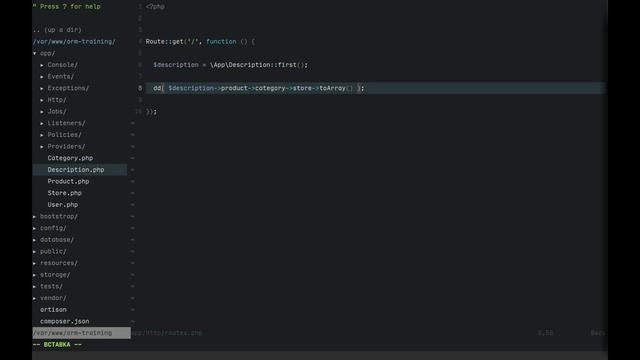Click 'store' in the chained call
The width and height of the screenshot is (640, 360).
click(x=302, y=88)
